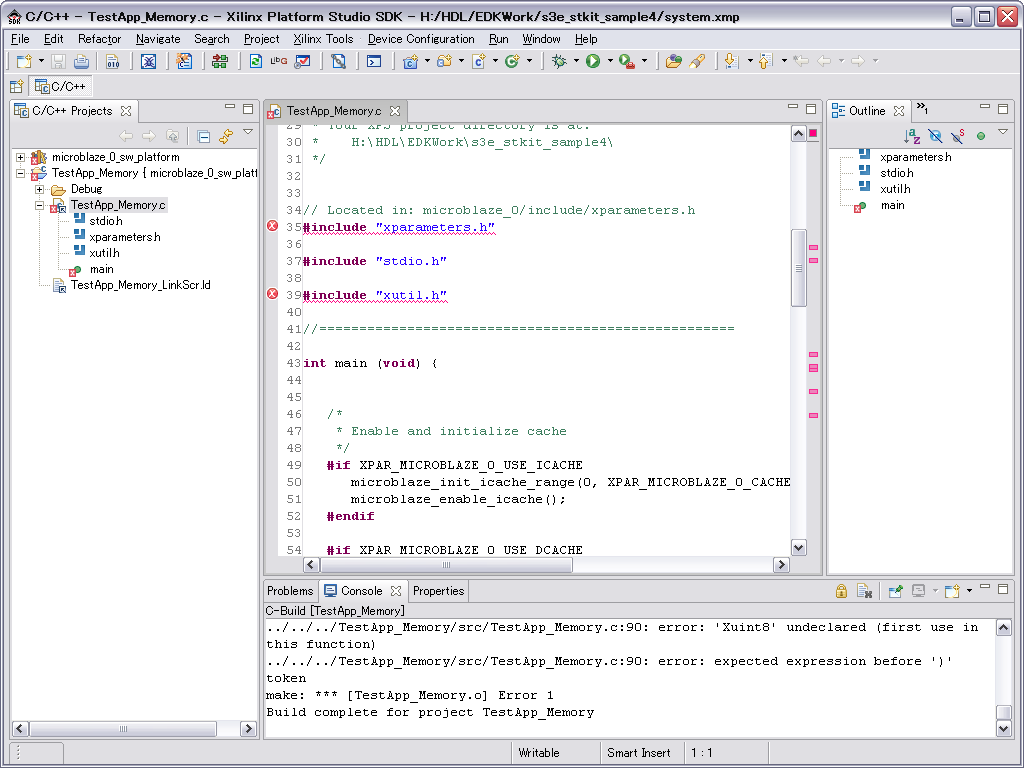The image size is (1024, 768).
Task: Expand the microblaze_0_sw_platform project node
Action: click(20, 157)
